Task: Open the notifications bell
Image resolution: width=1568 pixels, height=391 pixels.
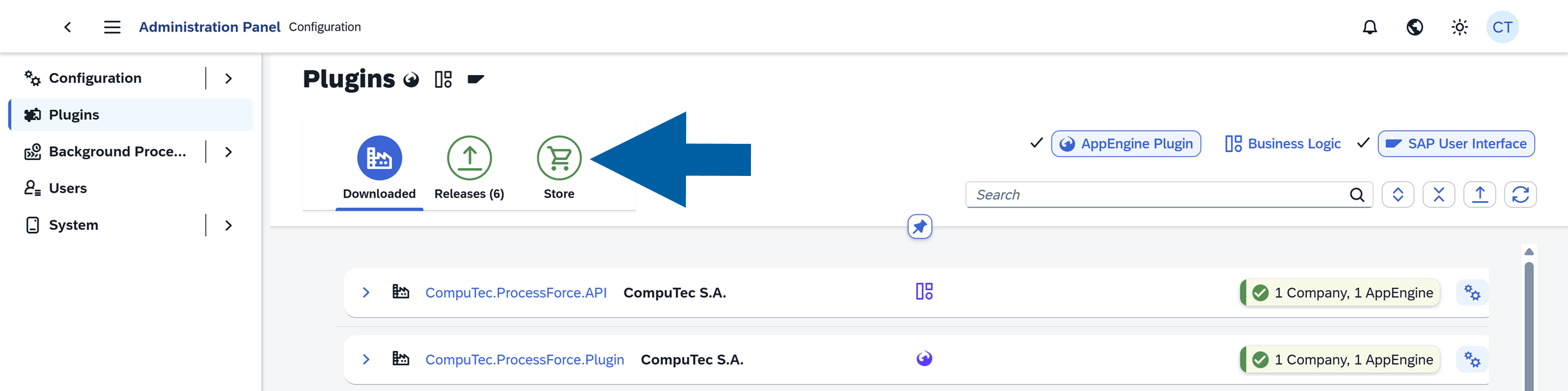Action: tap(1370, 27)
